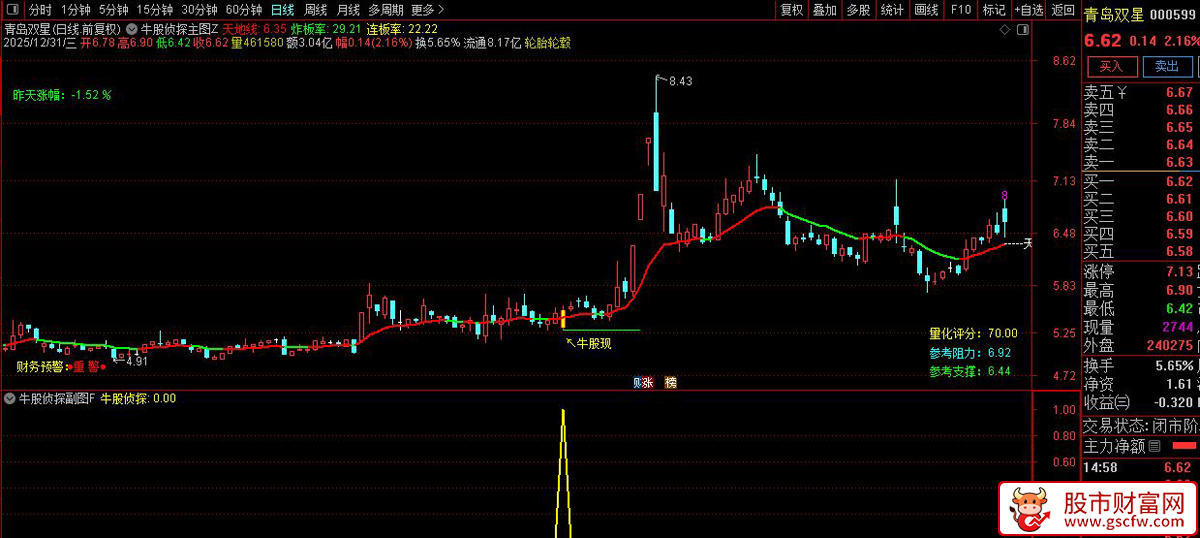
Task: Select the 60分钟 period tab
Action: [x=243, y=10]
